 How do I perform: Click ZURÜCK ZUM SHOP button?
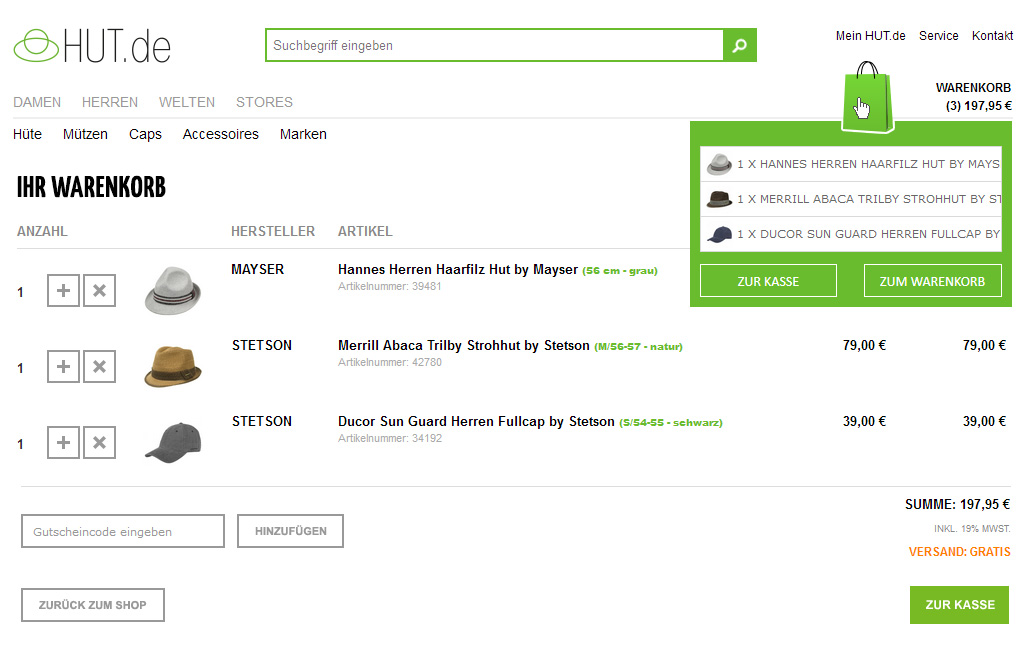click(92, 605)
